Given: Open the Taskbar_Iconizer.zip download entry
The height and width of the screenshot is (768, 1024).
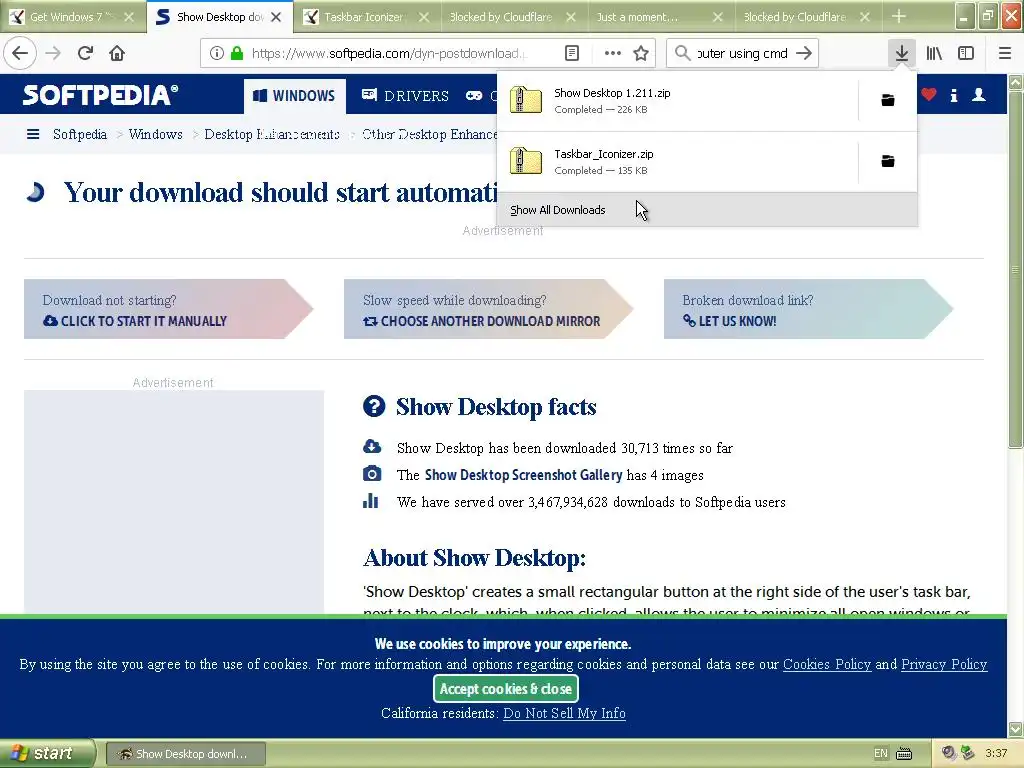Looking at the screenshot, I should [677, 161].
